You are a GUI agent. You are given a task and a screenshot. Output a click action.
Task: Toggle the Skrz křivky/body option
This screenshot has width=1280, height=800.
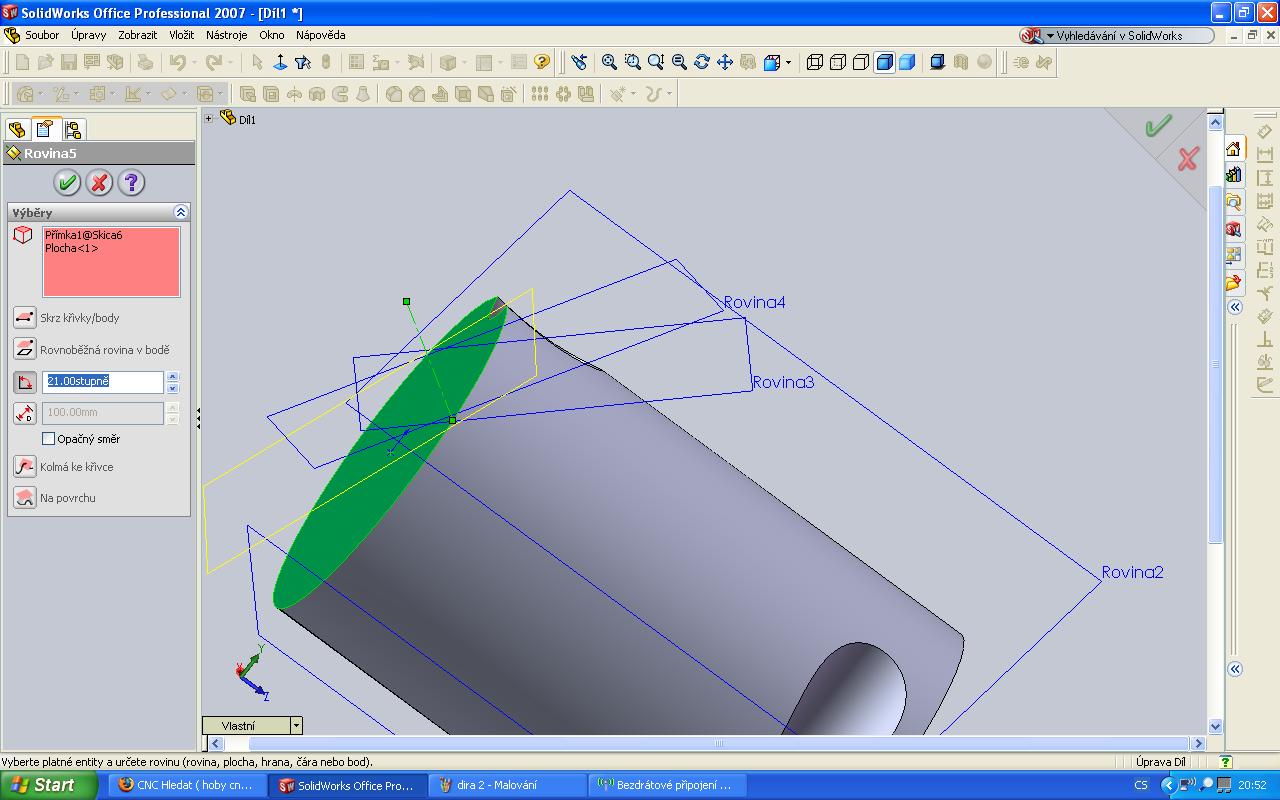pos(25,318)
